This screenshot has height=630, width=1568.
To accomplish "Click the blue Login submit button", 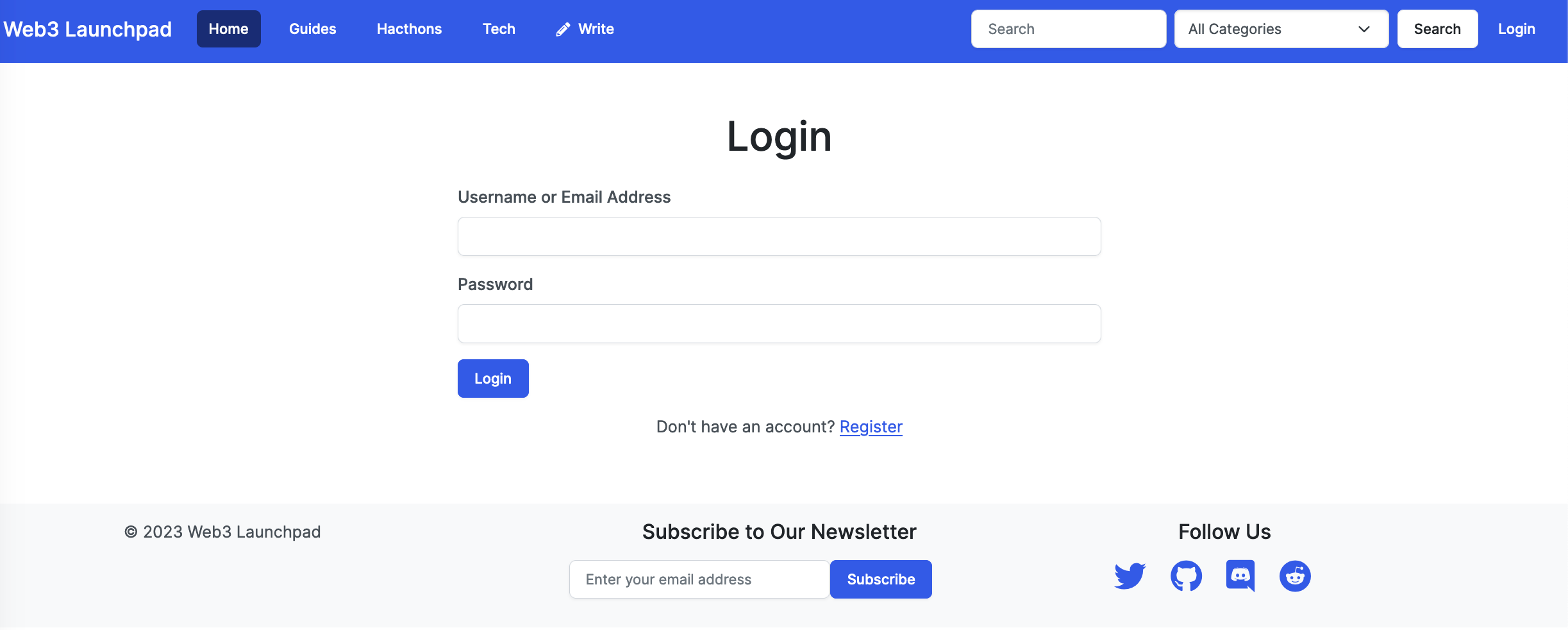I will point(493,379).
